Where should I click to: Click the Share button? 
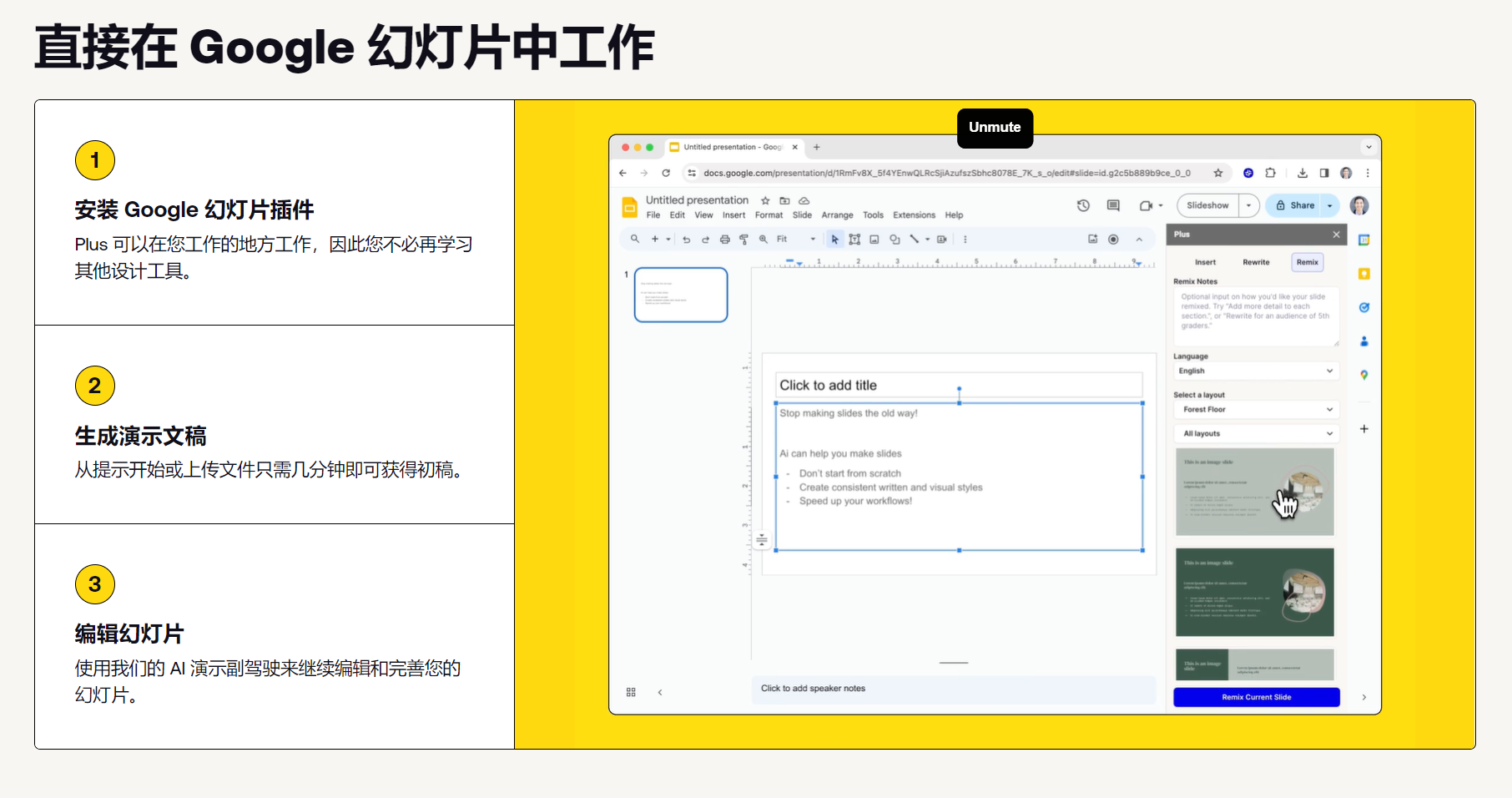(1295, 205)
